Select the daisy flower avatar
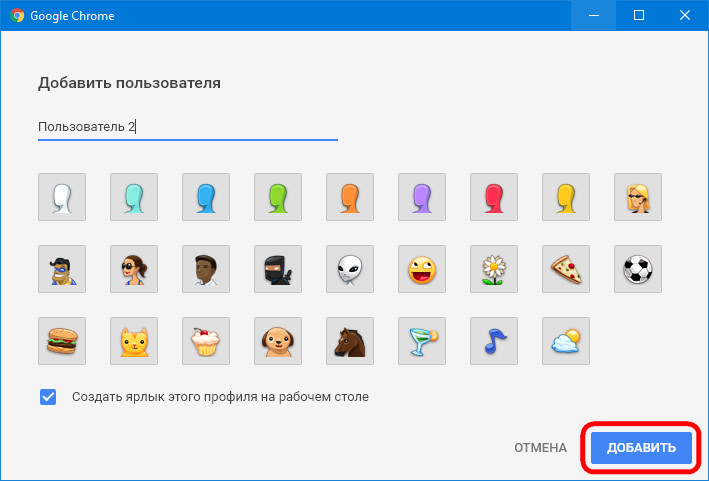 tap(494, 269)
